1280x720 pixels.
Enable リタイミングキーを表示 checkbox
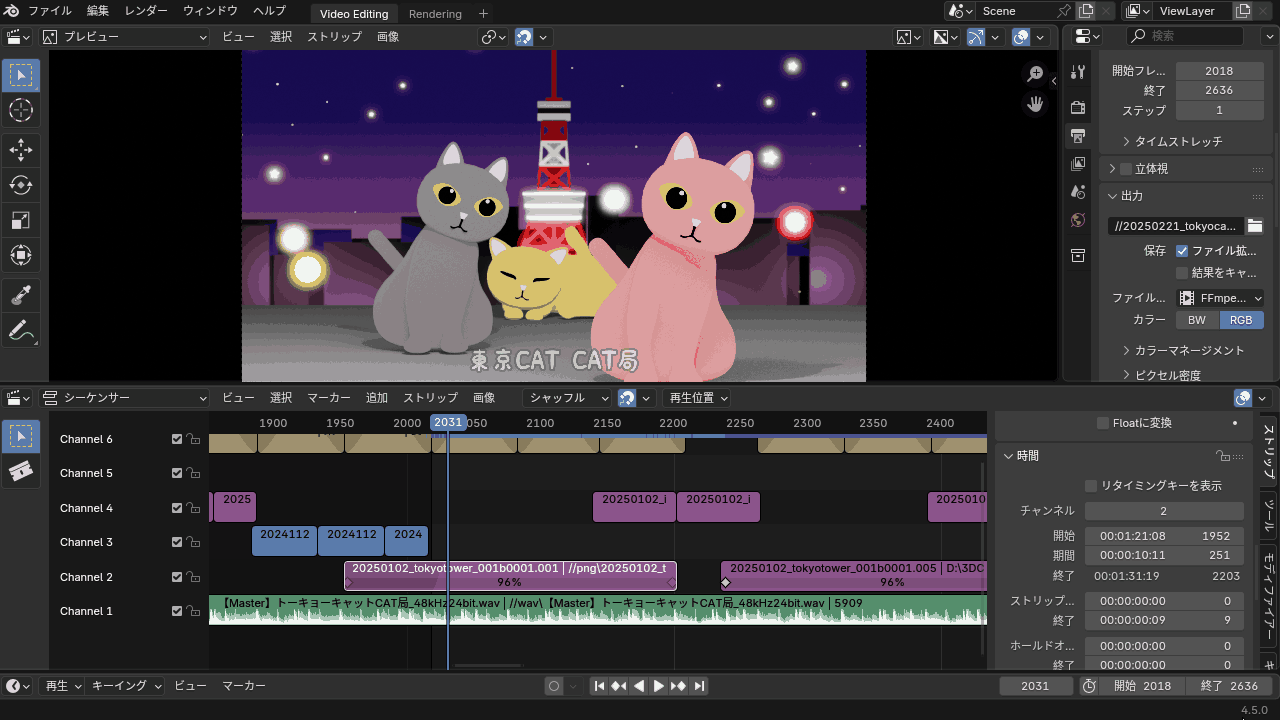(x=1092, y=486)
